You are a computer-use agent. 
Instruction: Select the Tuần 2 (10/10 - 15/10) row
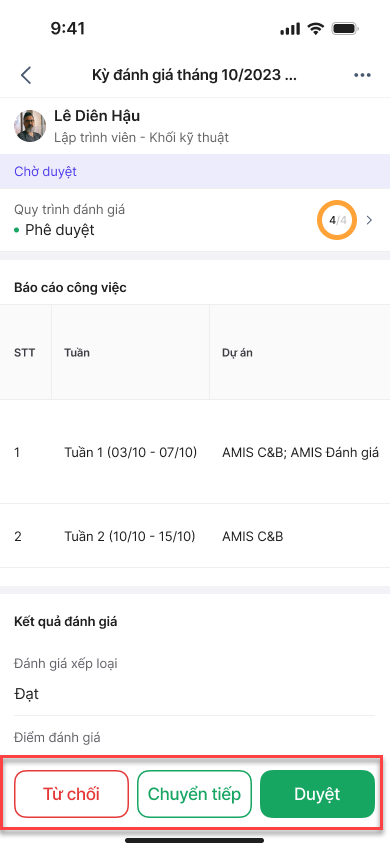(195, 536)
